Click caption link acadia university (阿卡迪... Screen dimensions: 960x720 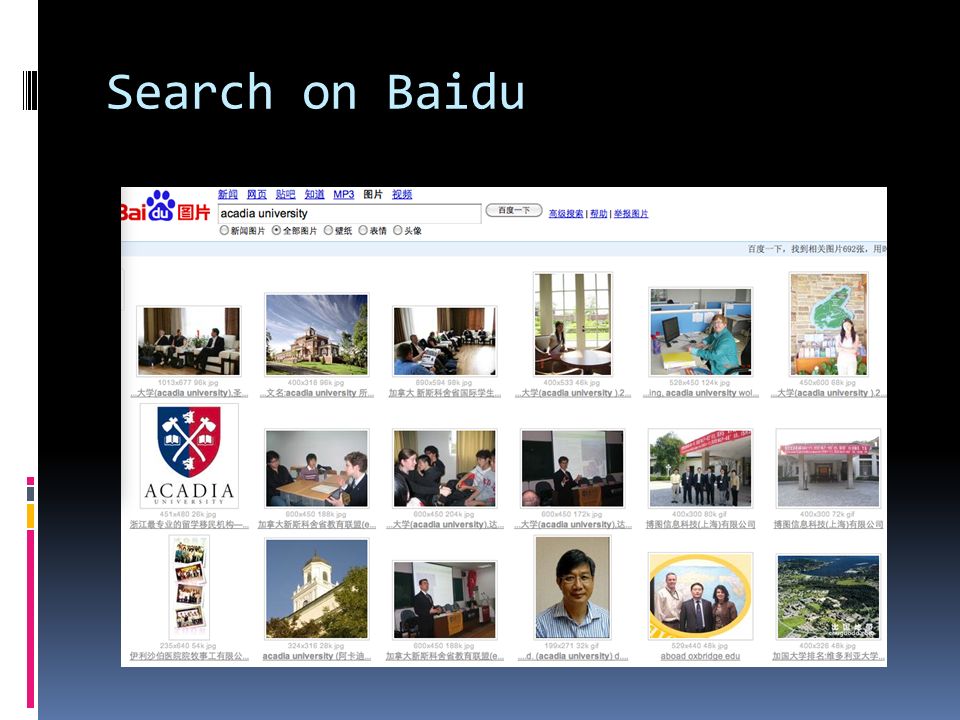click(317, 656)
